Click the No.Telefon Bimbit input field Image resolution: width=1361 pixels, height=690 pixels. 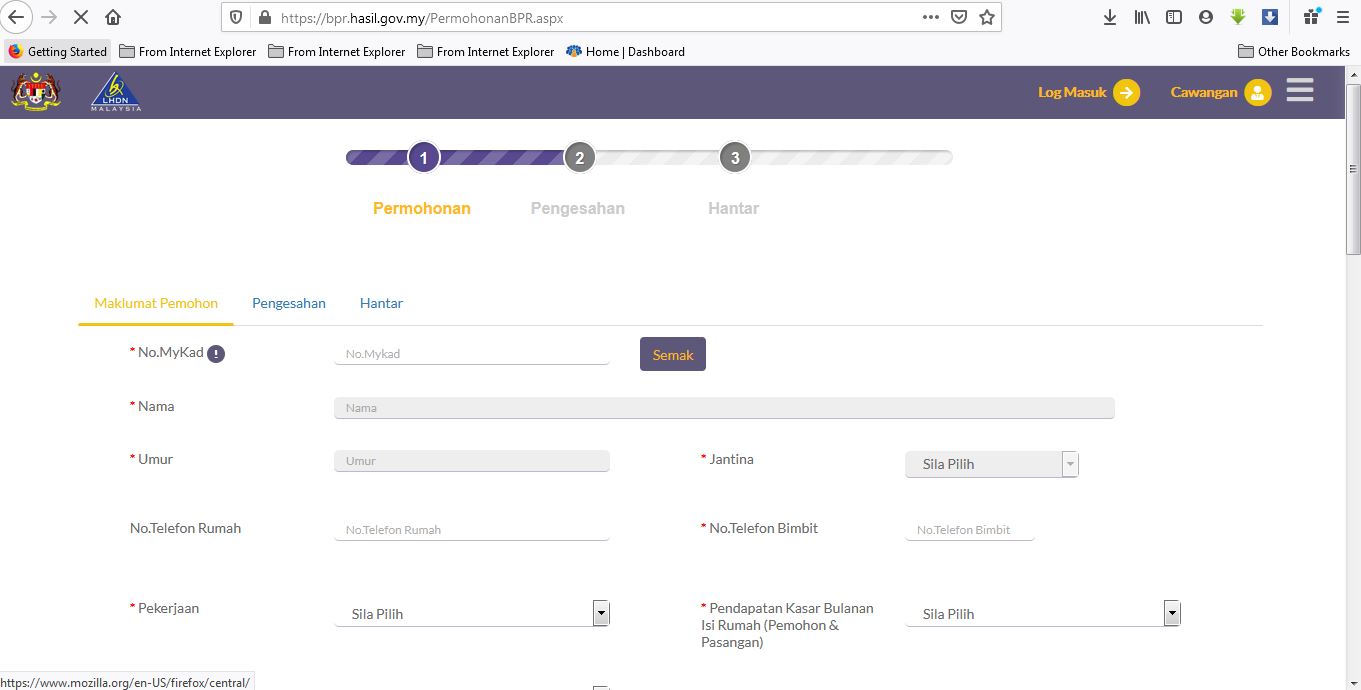pos(969,530)
